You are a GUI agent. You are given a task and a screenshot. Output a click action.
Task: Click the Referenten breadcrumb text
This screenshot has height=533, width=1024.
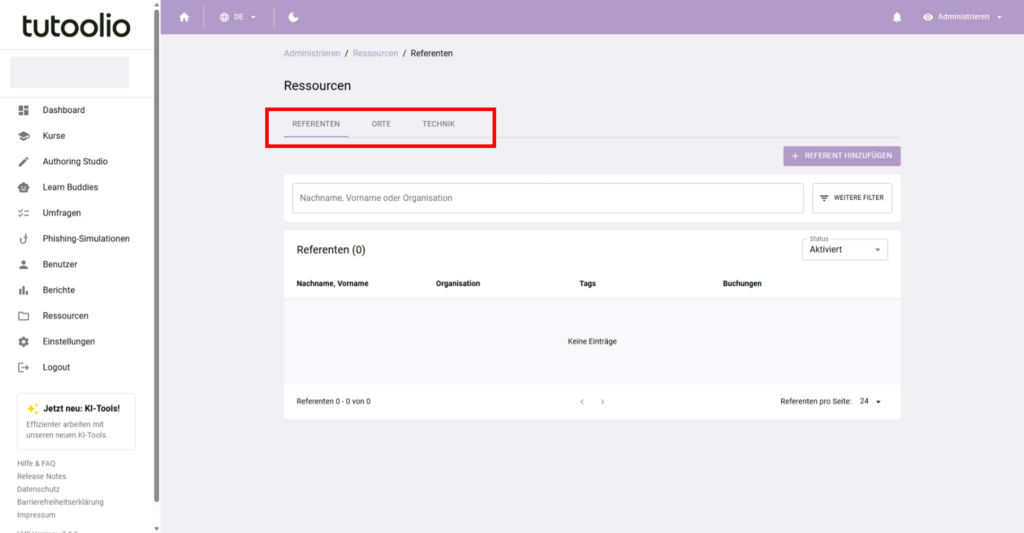[431, 54]
